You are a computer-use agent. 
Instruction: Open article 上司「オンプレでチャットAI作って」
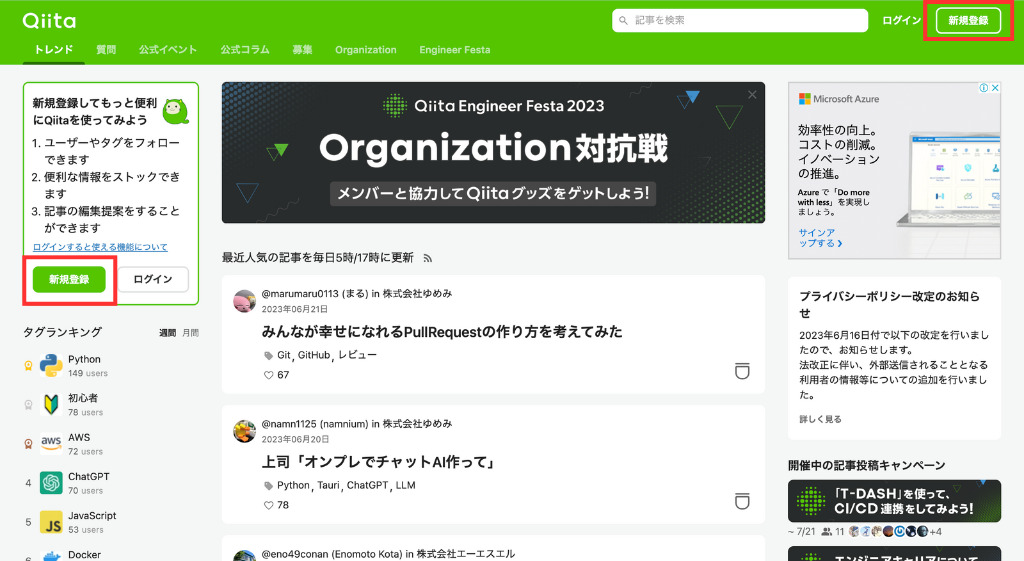pyautogui.click(x=377, y=462)
